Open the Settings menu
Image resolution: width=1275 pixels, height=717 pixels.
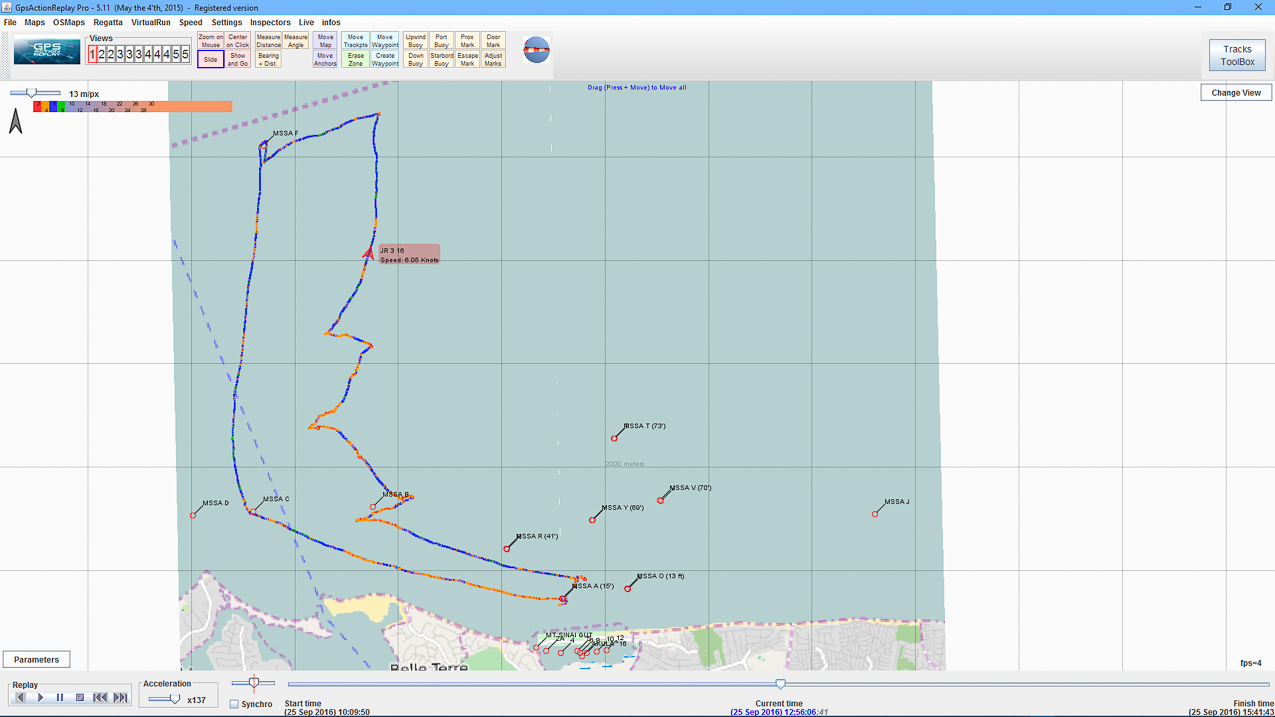226,22
